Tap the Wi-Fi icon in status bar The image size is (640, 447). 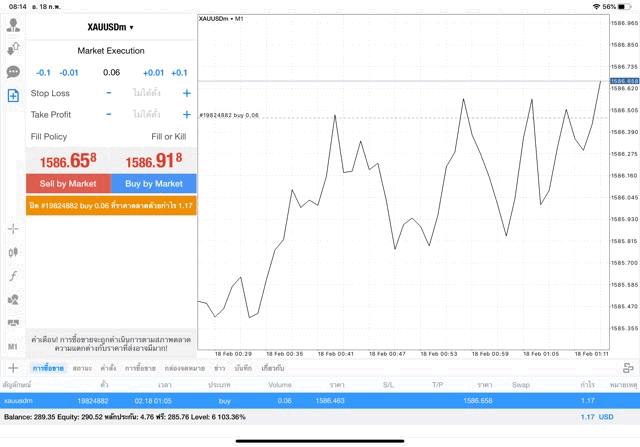click(x=596, y=7)
